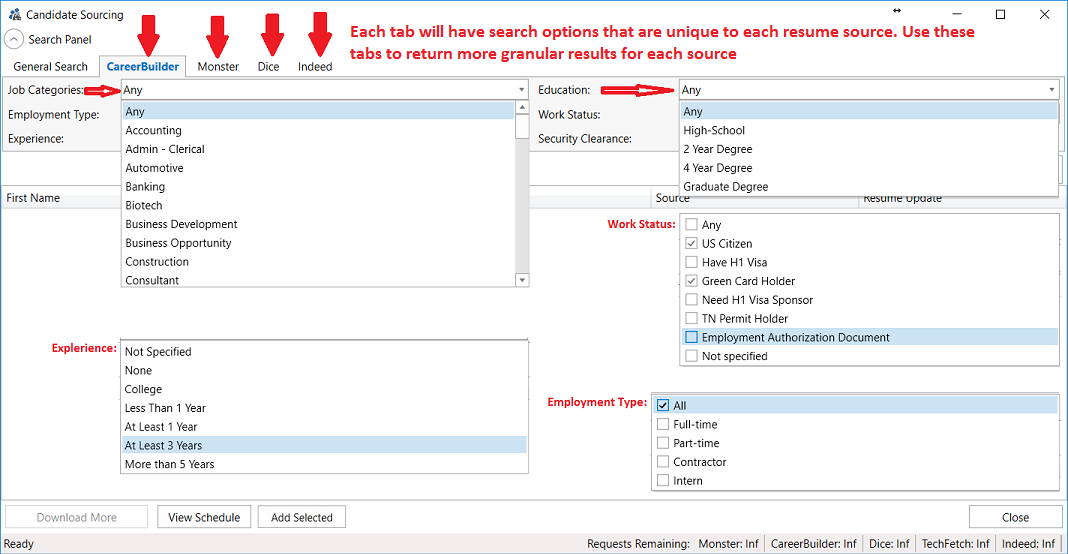Check the Intern employment box
Screen dimensions: 1068x554
click(x=663, y=480)
